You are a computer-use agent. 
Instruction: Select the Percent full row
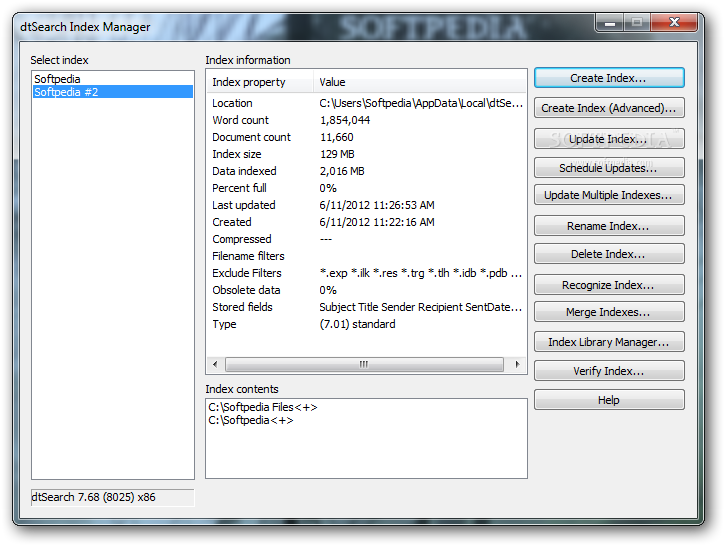(x=367, y=188)
